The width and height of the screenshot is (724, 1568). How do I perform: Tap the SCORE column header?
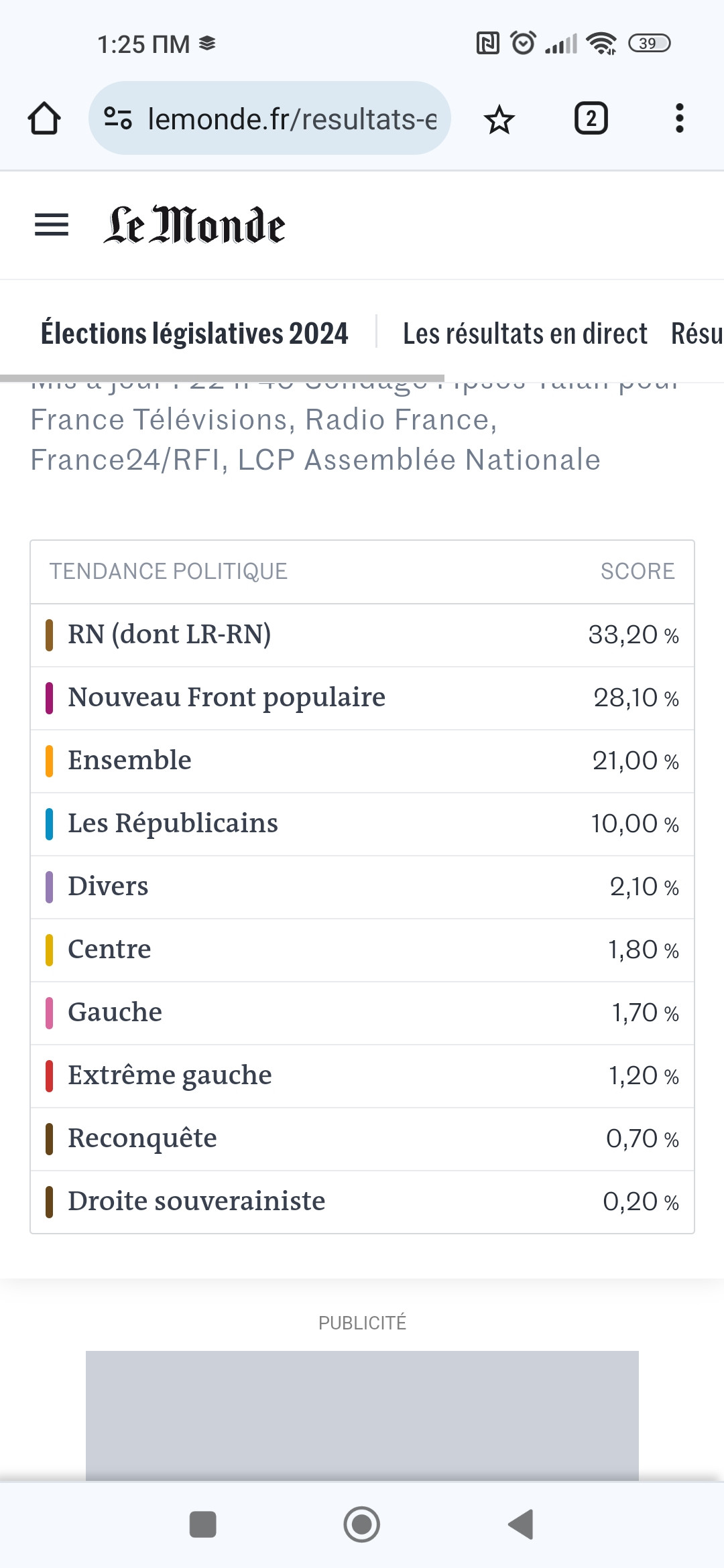point(638,572)
